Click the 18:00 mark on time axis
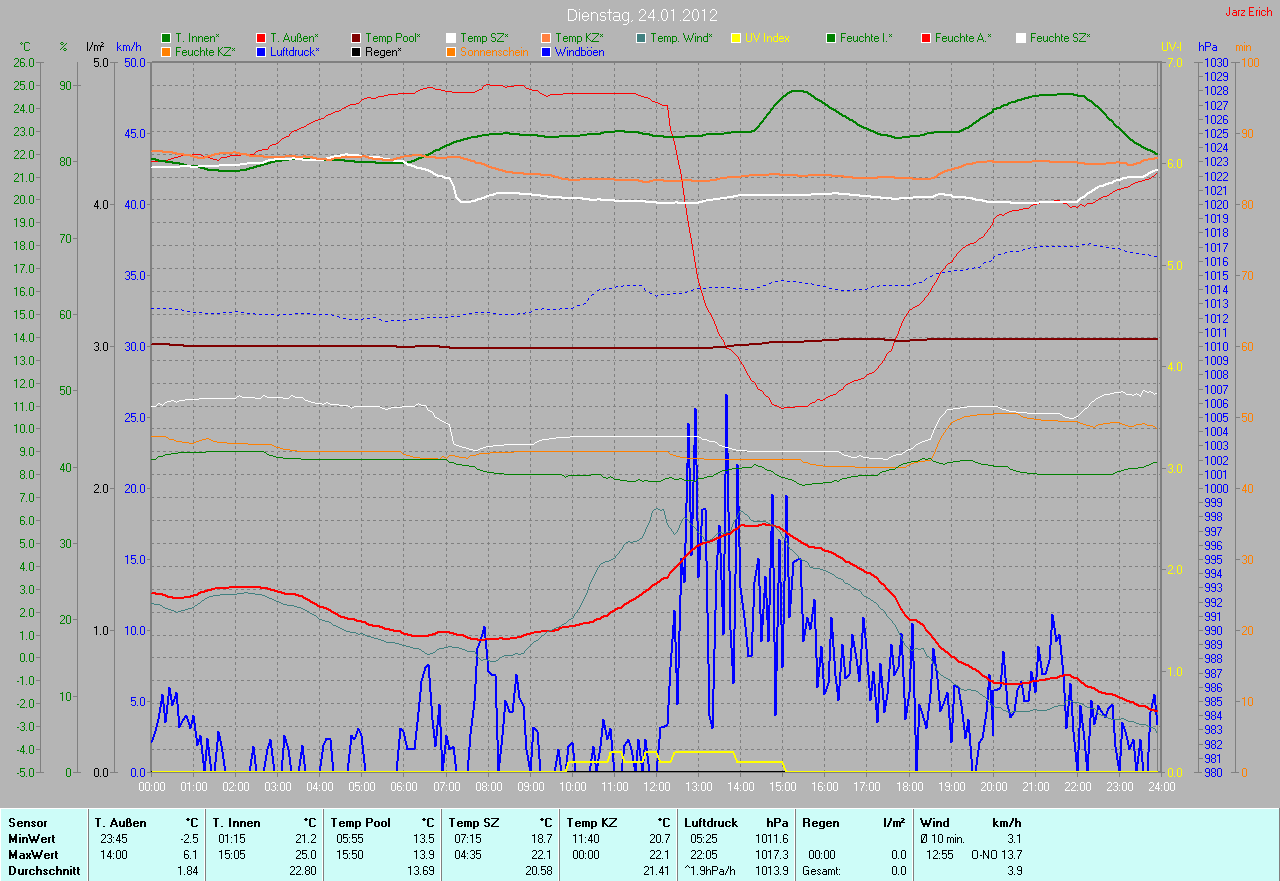 pyautogui.click(x=908, y=786)
